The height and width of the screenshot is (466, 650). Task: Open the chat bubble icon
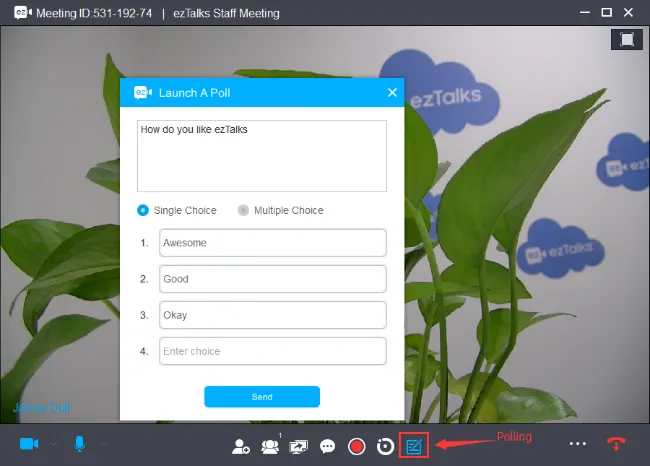(327, 447)
